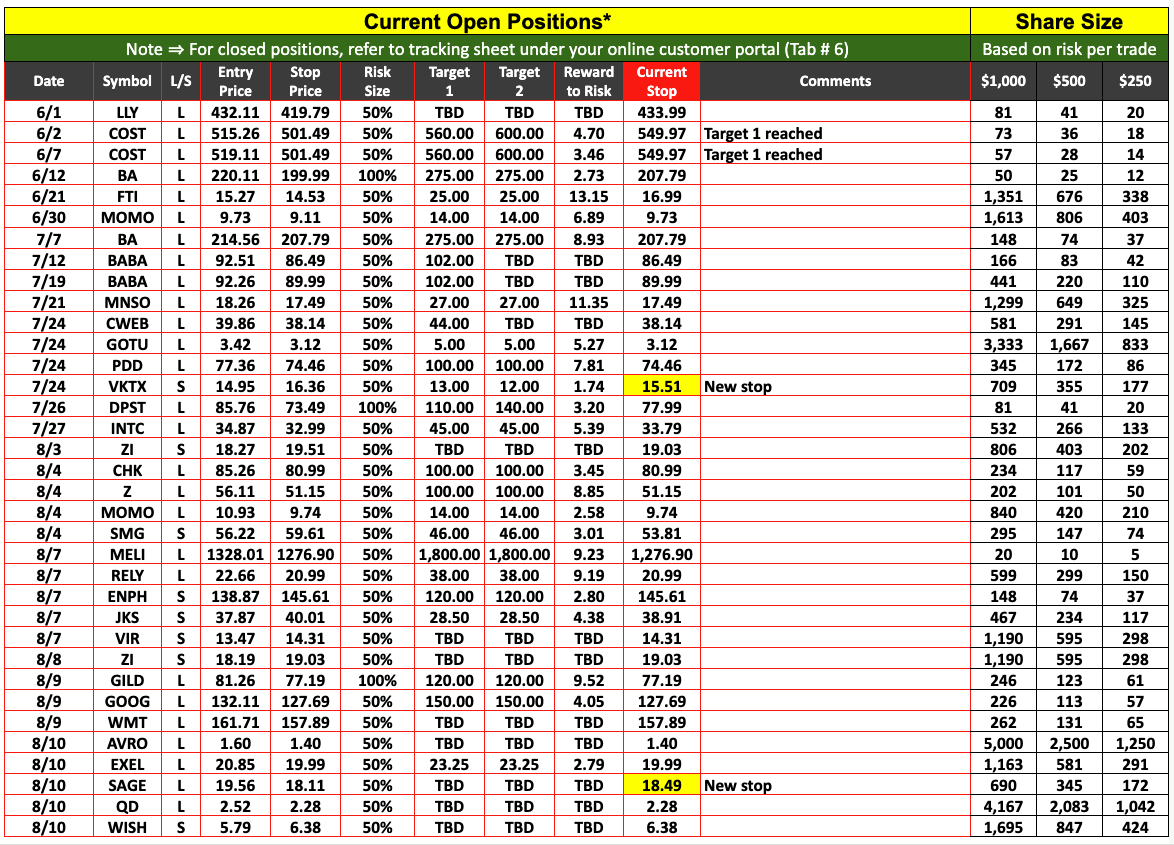Select the "Share Size" yellow header
The width and height of the screenshot is (1174, 845).
pyautogui.click(x=1069, y=21)
